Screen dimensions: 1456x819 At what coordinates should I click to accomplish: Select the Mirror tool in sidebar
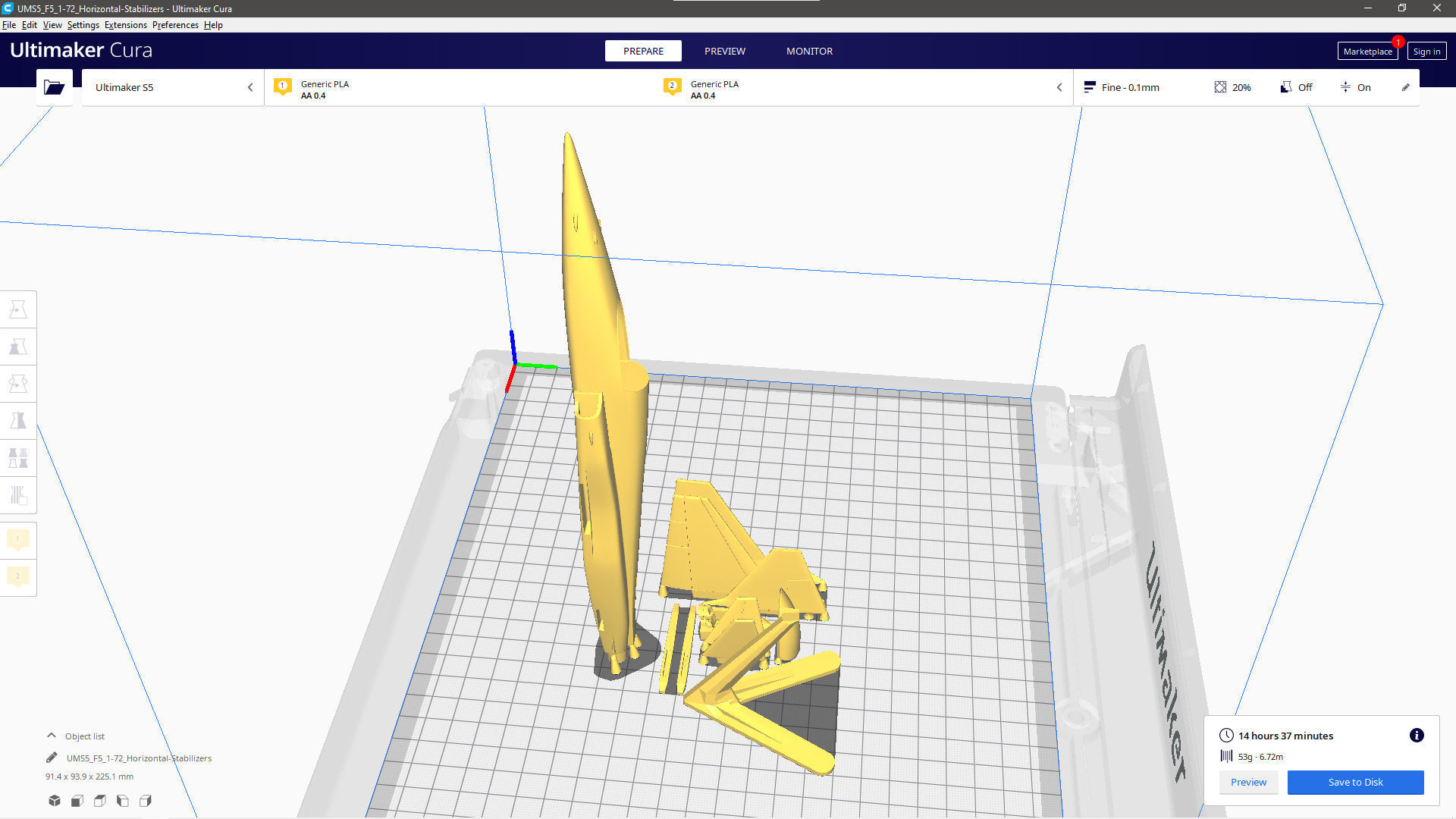(18, 421)
